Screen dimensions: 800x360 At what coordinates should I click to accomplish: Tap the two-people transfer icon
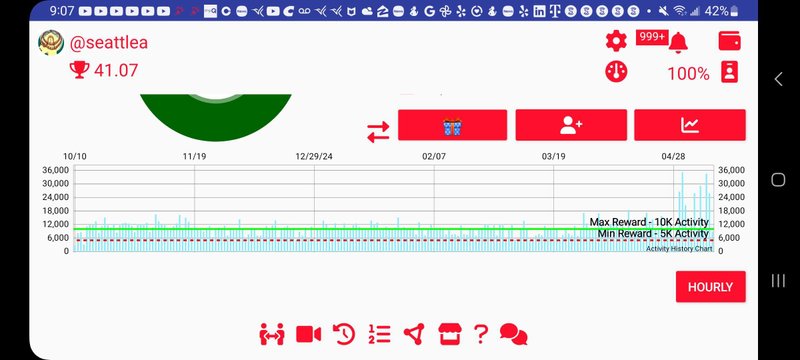[x=271, y=335]
